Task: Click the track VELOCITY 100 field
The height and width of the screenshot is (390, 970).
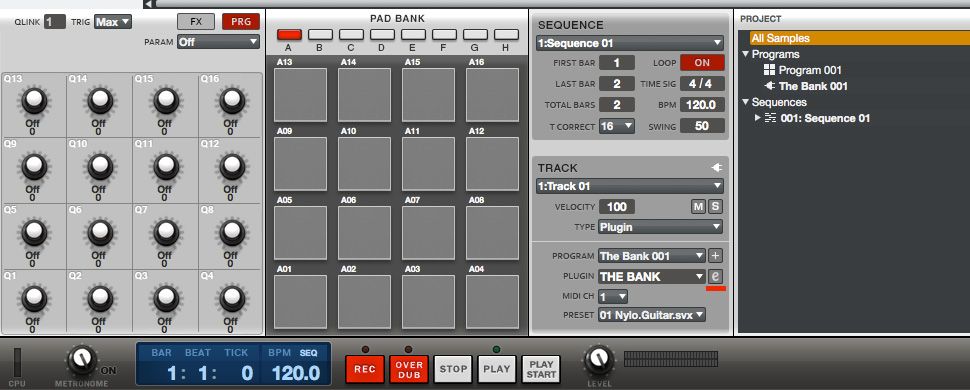Action: 617,207
